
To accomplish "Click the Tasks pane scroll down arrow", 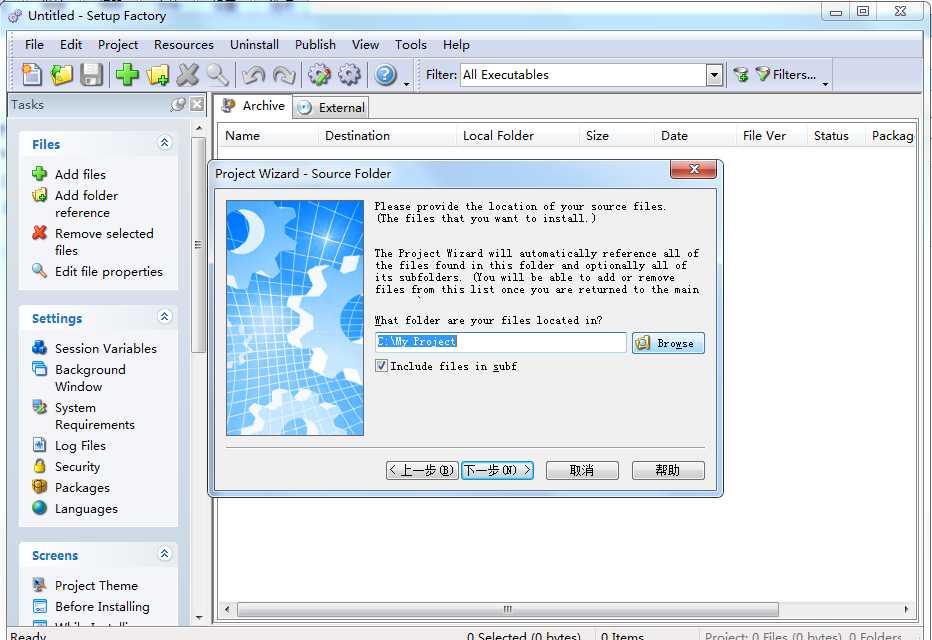I will pyautogui.click(x=199, y=618).
